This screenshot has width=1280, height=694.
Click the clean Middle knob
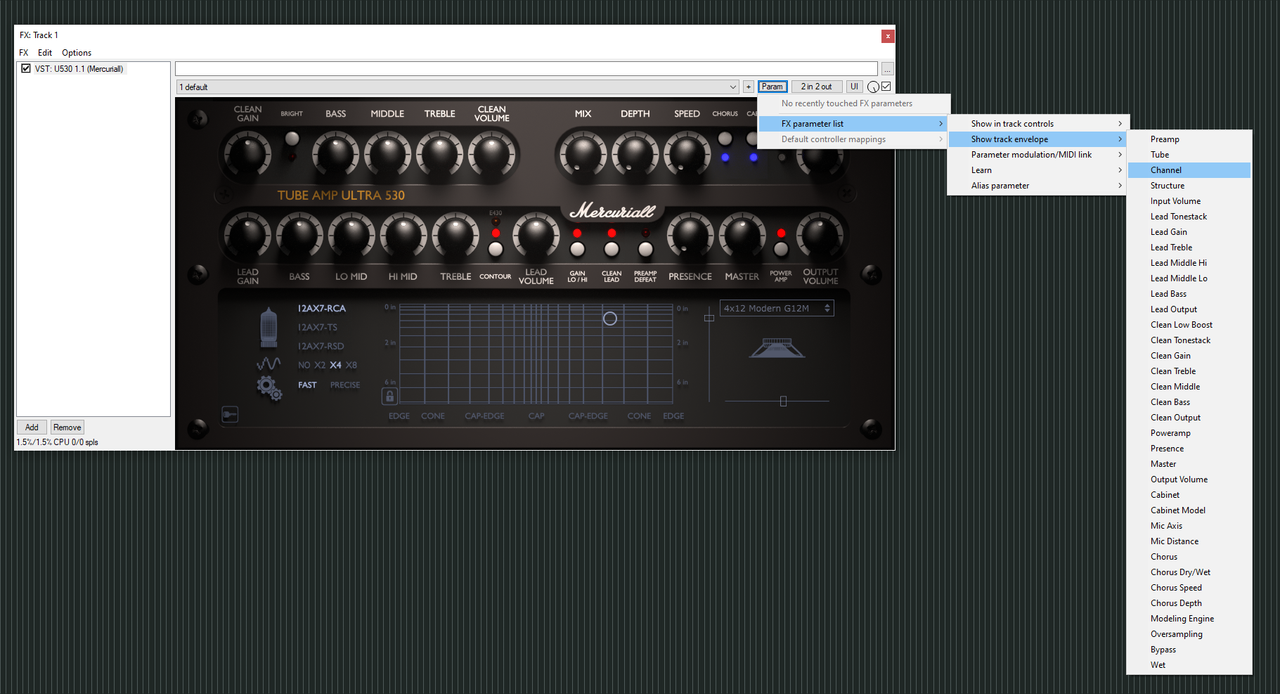[x=388, y=153]
